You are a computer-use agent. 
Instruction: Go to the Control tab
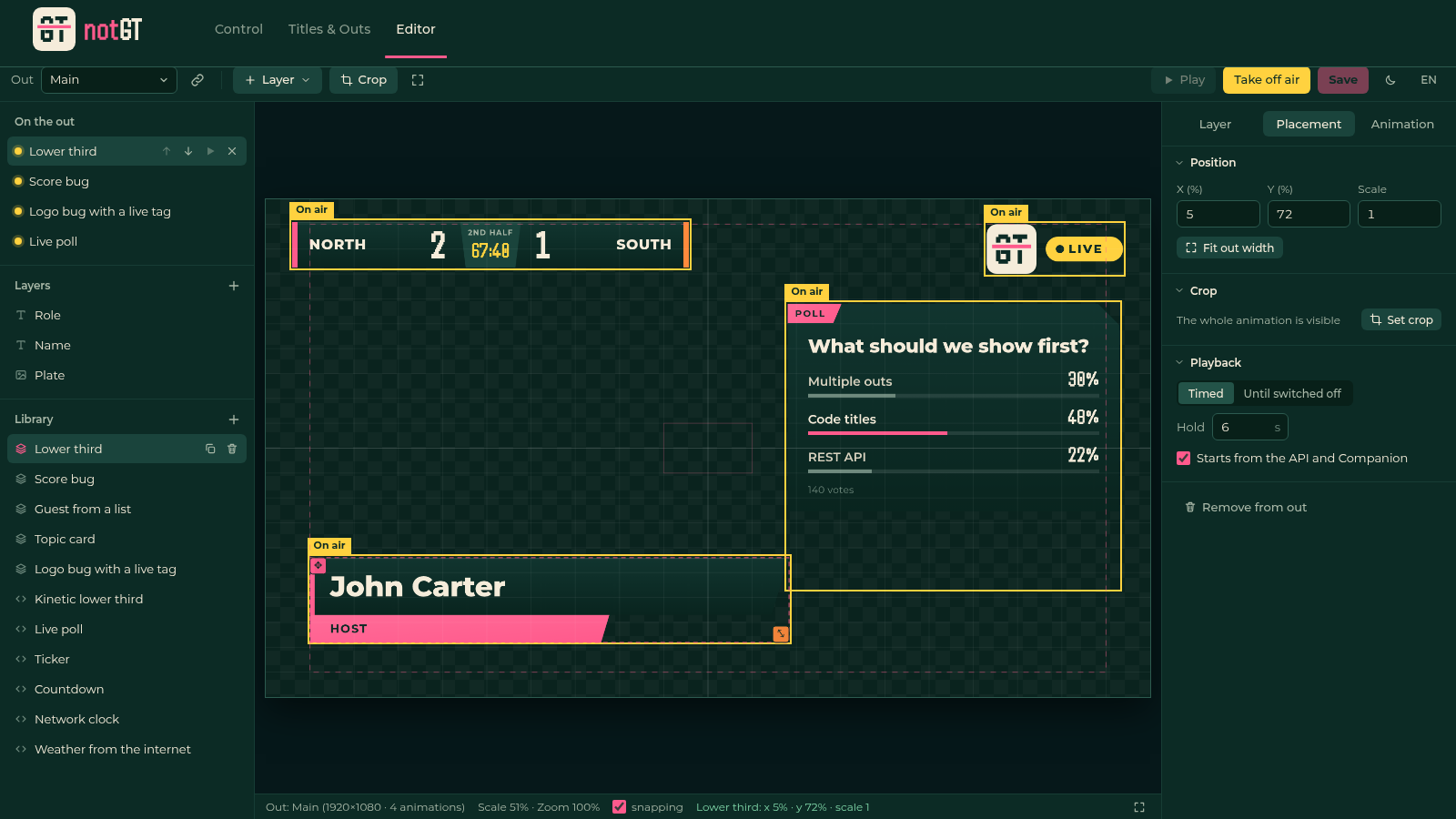click(238, 29)
